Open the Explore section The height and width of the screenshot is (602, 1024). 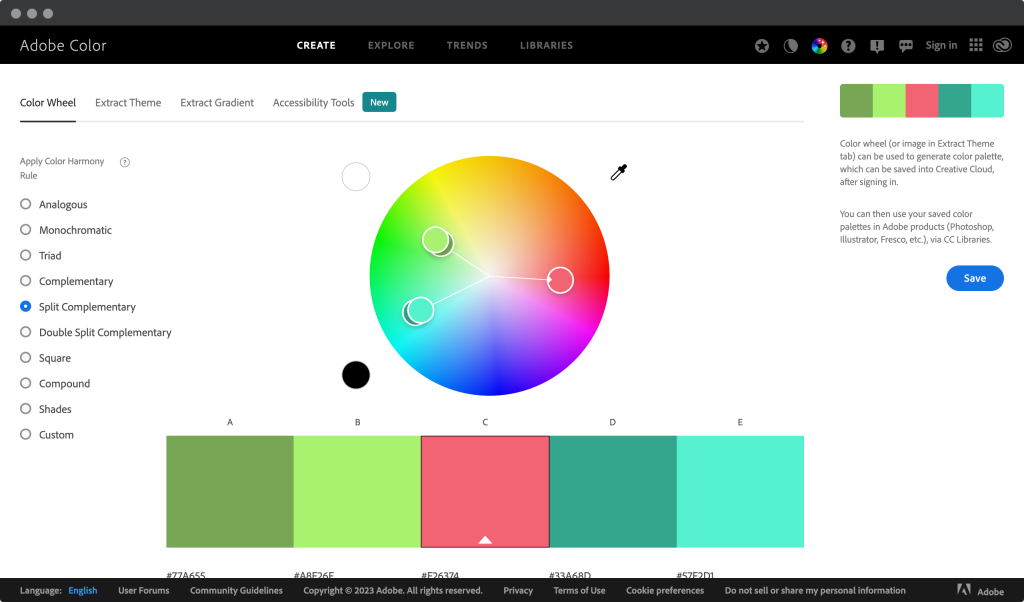point(390,45)
